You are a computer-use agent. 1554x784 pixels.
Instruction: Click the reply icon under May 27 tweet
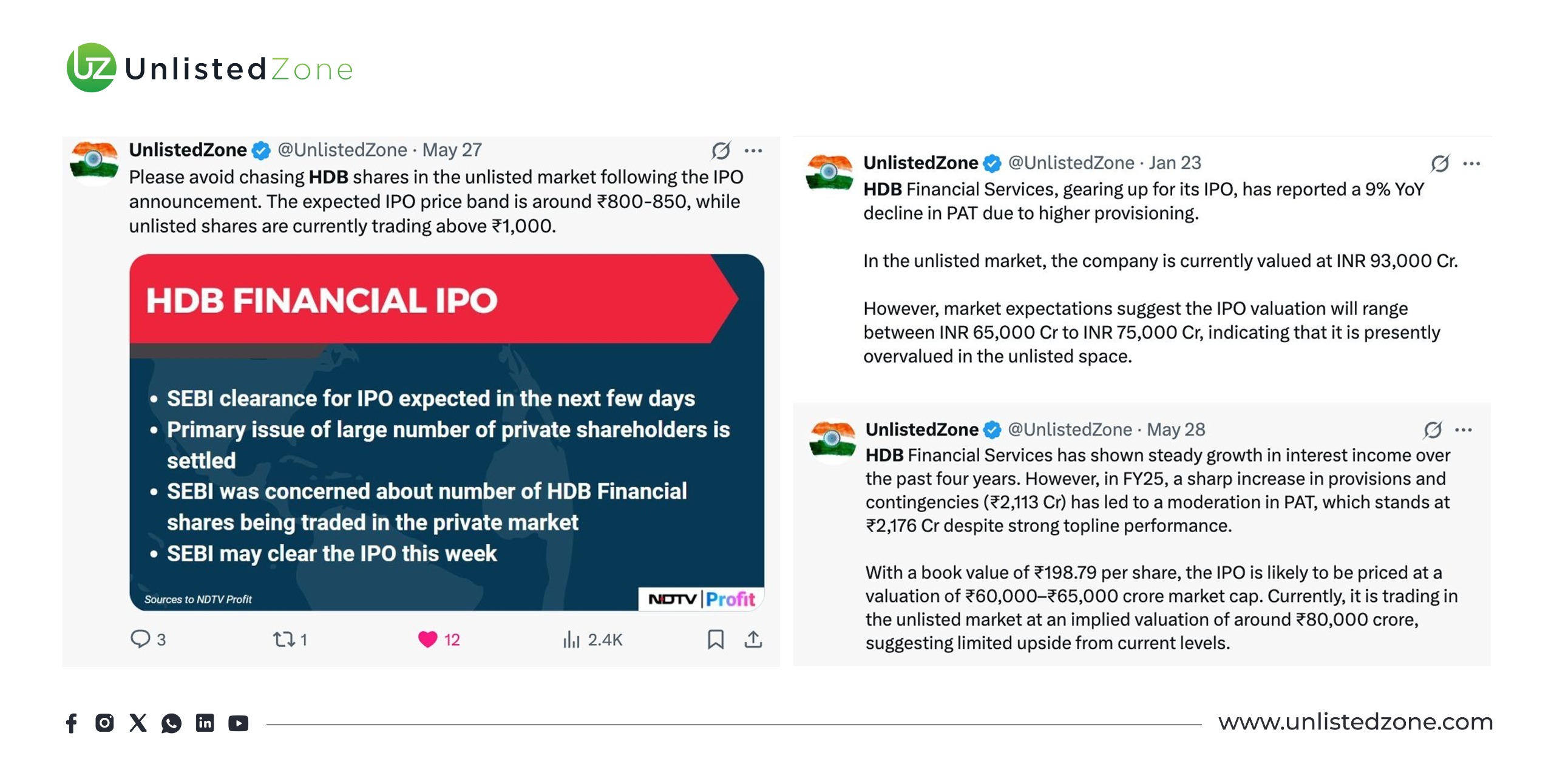click(140, 639)
